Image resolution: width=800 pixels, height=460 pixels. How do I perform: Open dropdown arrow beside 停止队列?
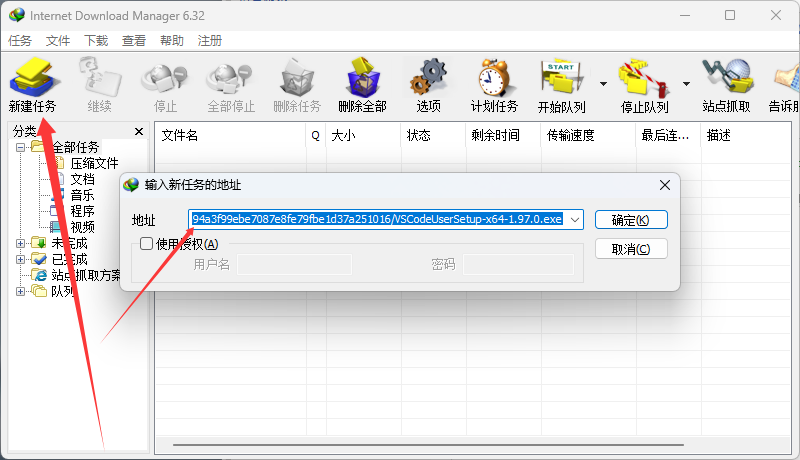(687, 84)
